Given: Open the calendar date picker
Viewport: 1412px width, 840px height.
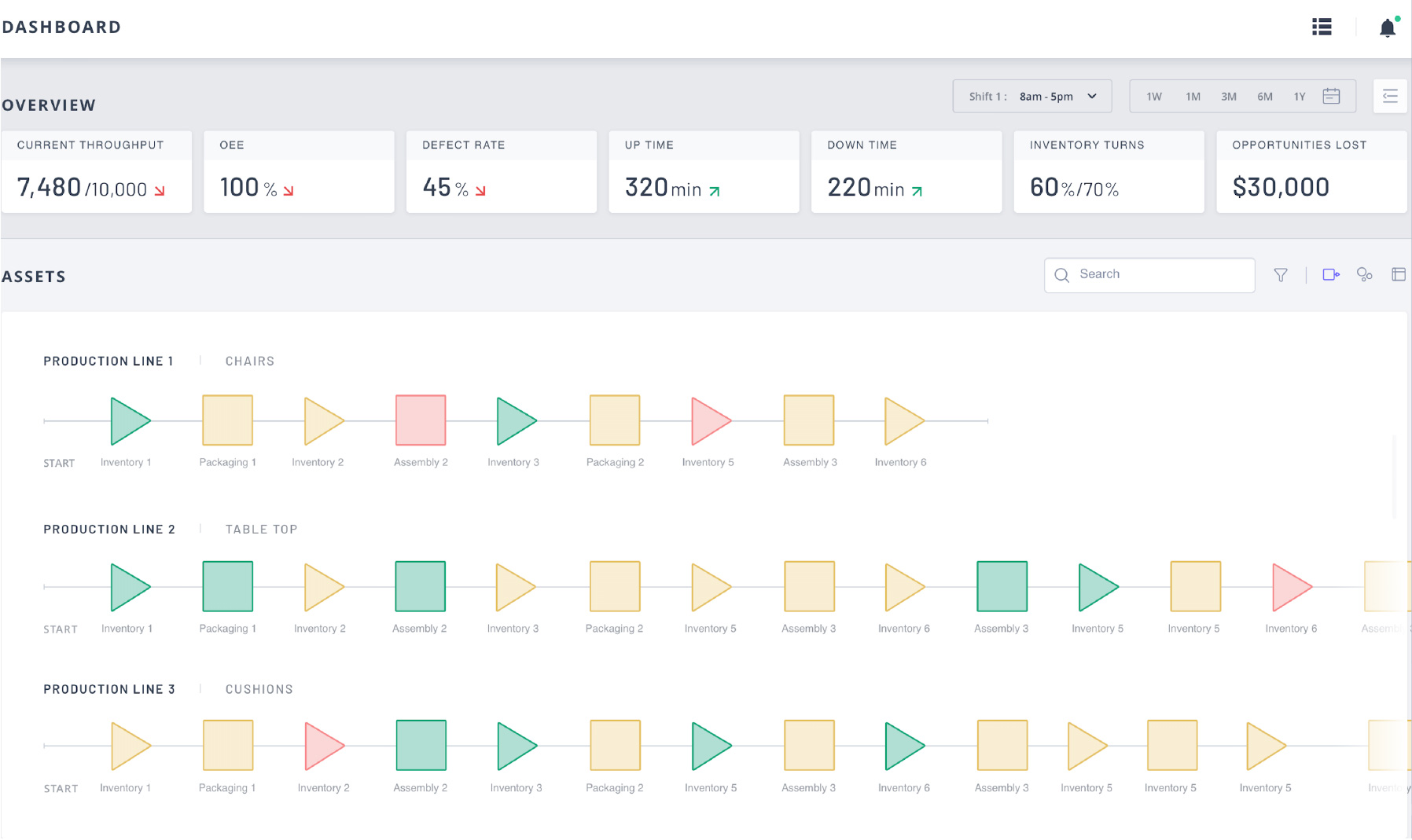Looking at the screenshot, I should coord(1331,95).
